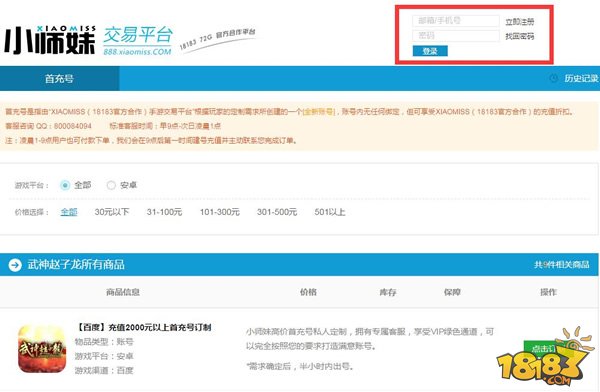Select the 安卓 platform radio button
Image resolution: width=600 pixels, height=392 pixels.
tap(111, 185)
